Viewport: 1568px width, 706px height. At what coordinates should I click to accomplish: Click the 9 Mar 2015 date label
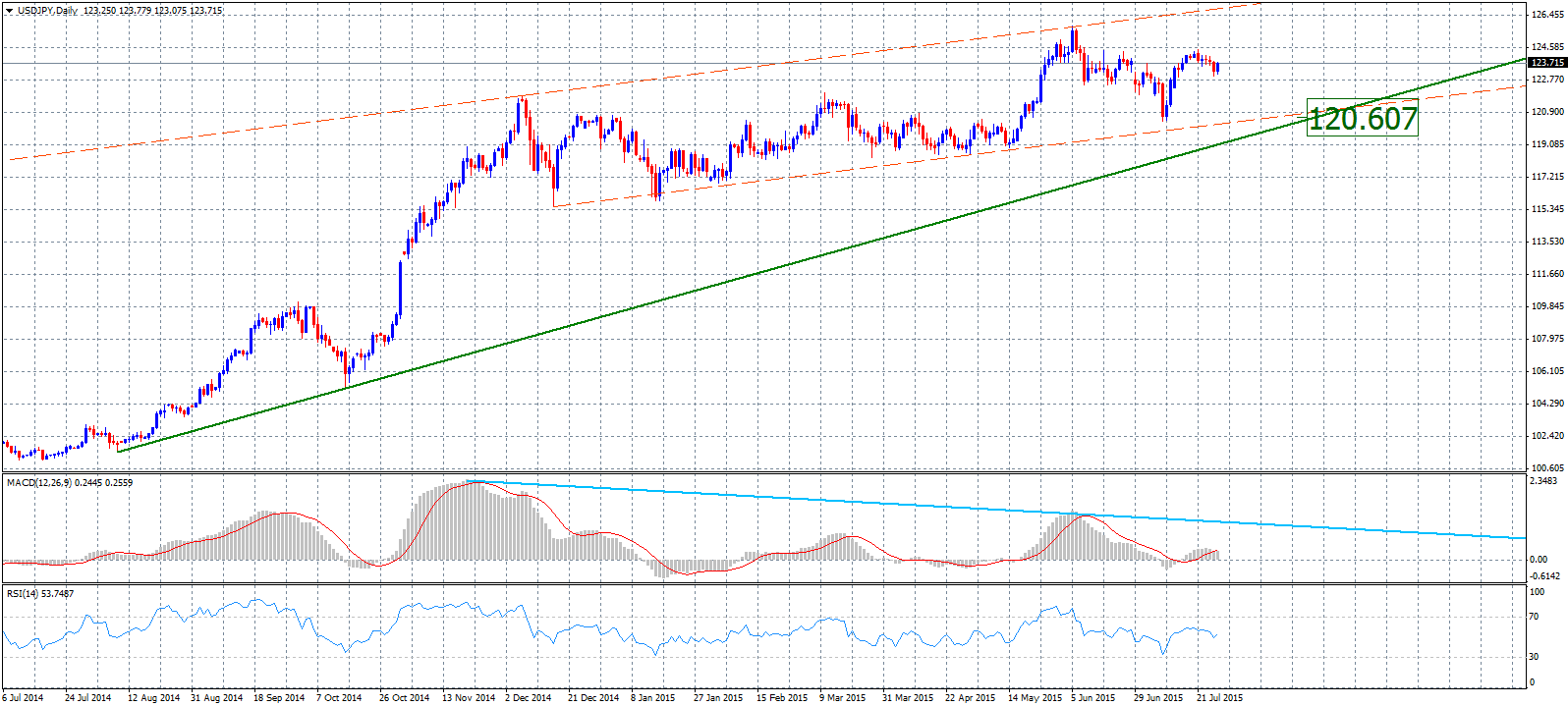842,698
